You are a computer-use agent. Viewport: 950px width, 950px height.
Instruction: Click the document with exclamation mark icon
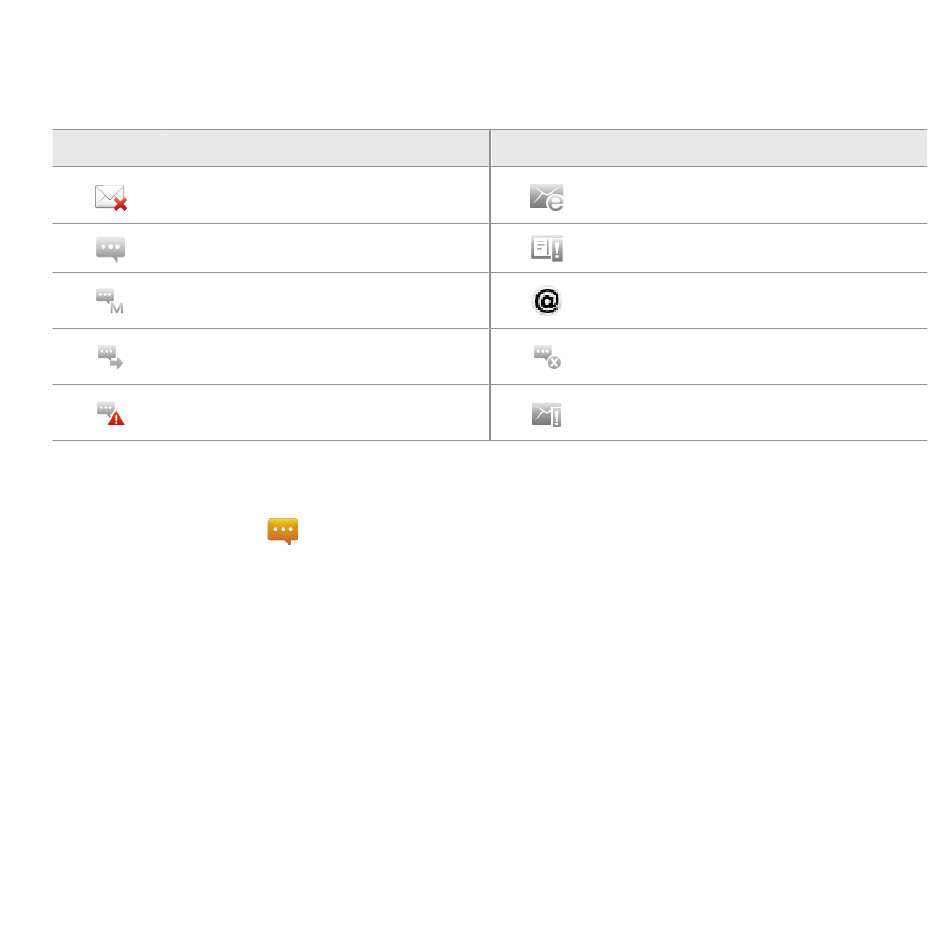[546, 248]
